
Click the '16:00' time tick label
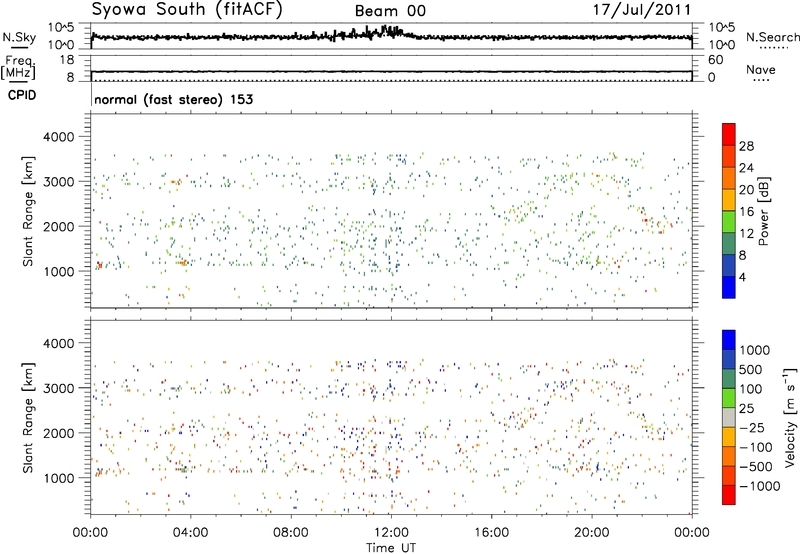click(x=491, y=533)
